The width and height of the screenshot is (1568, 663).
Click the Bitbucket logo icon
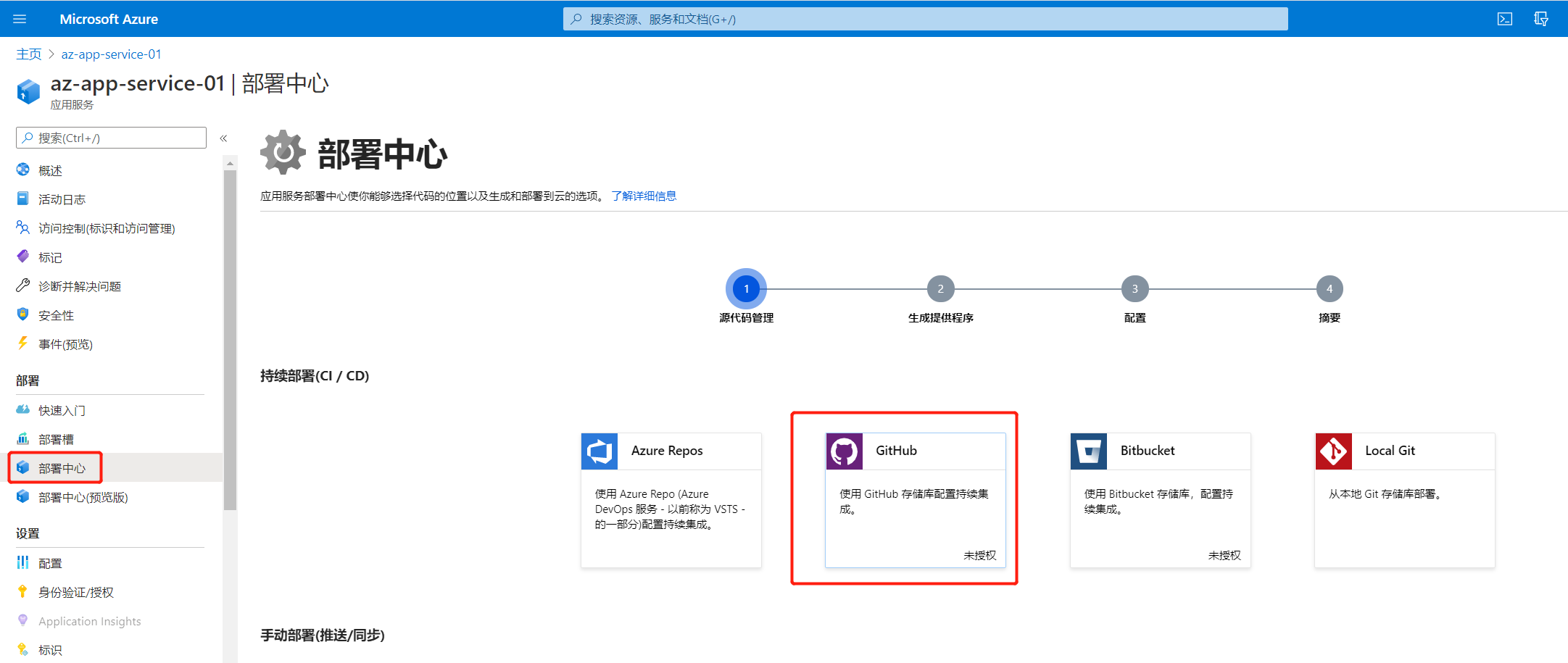pyautogui.click(x=1089, y=451)
